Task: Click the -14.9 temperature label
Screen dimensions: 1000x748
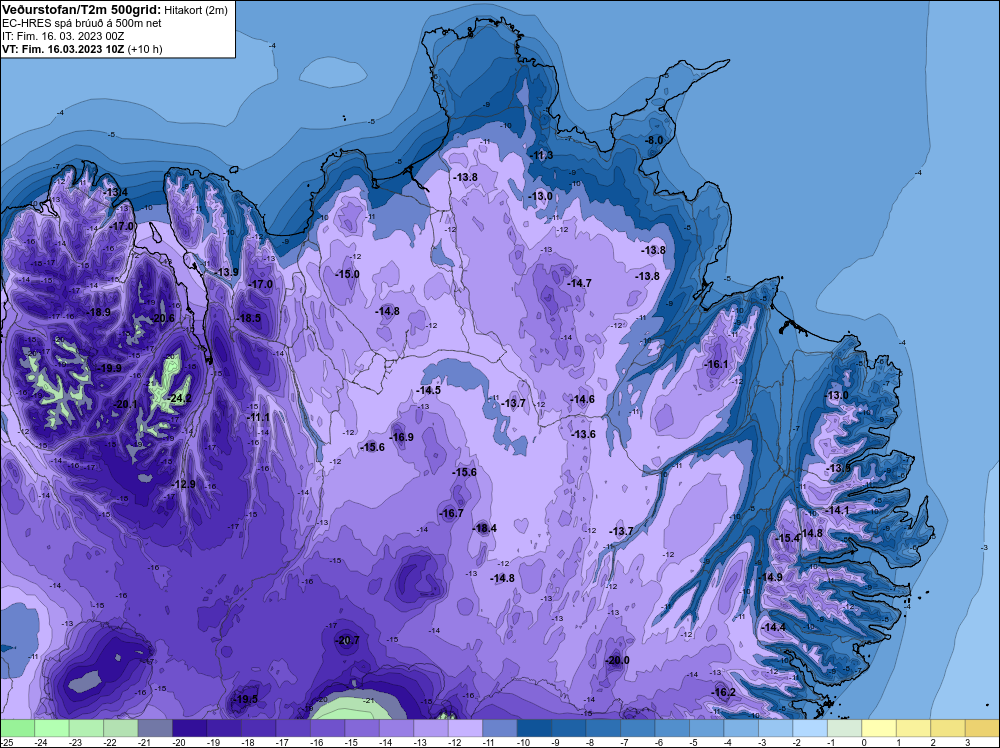Action: pos(771,577)
